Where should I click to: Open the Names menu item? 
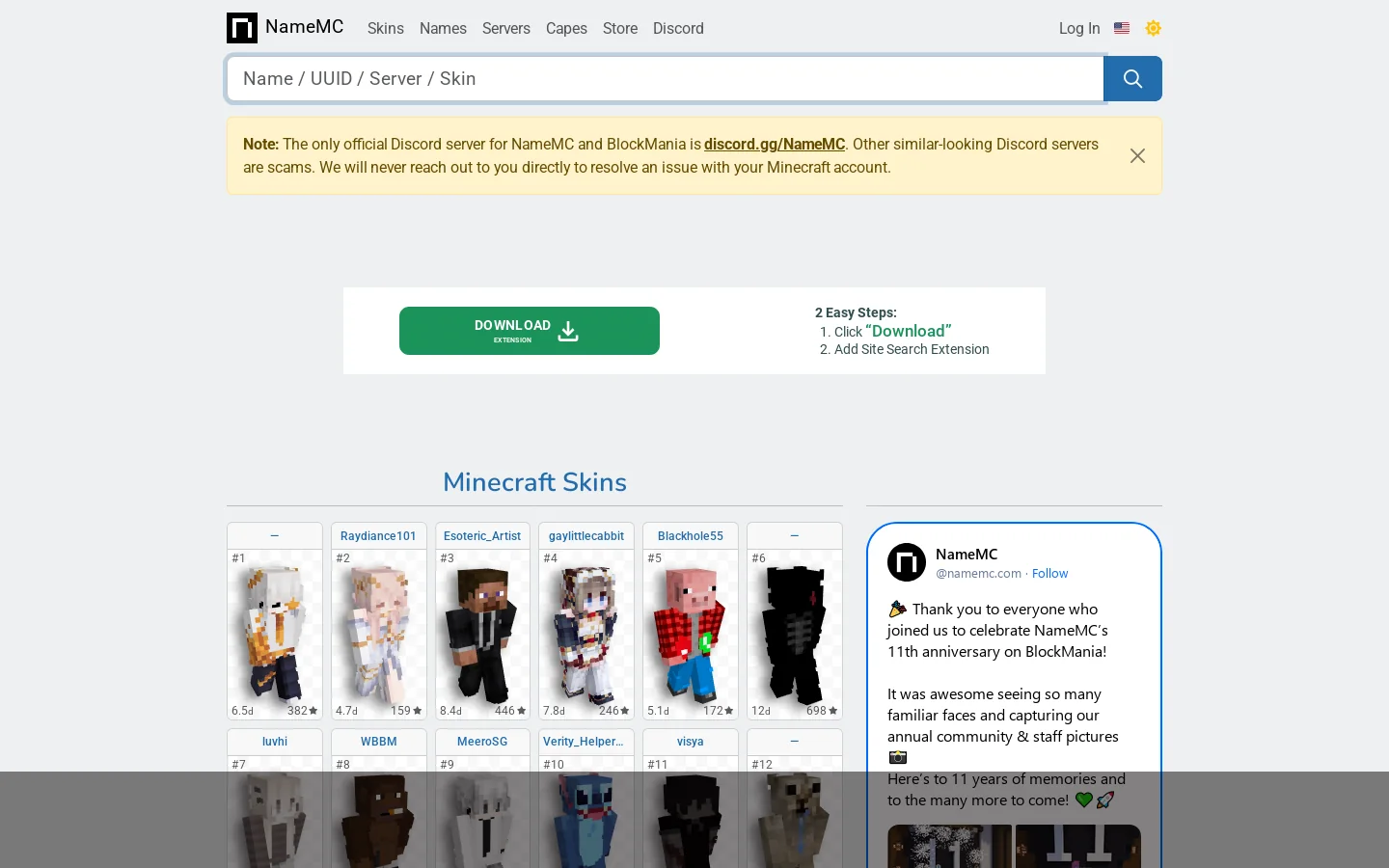point(443,29)
